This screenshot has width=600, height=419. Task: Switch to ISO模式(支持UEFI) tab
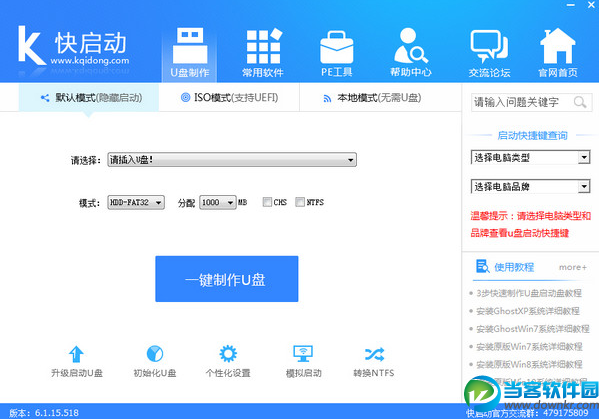pyautogui.click(x=229, y=98)
